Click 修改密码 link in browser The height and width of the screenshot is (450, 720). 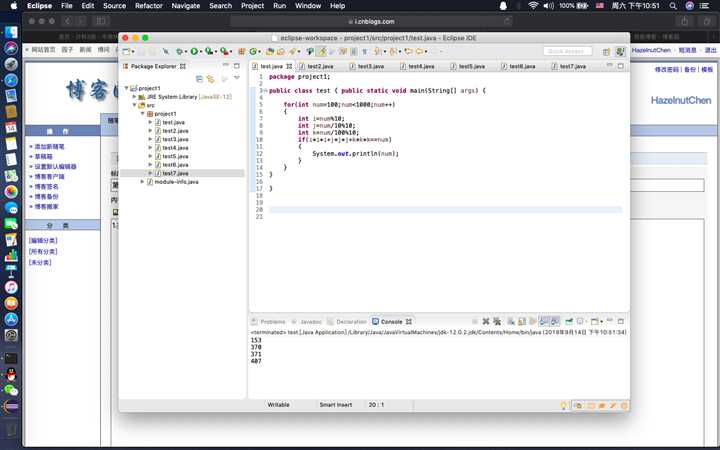[667, 69]
